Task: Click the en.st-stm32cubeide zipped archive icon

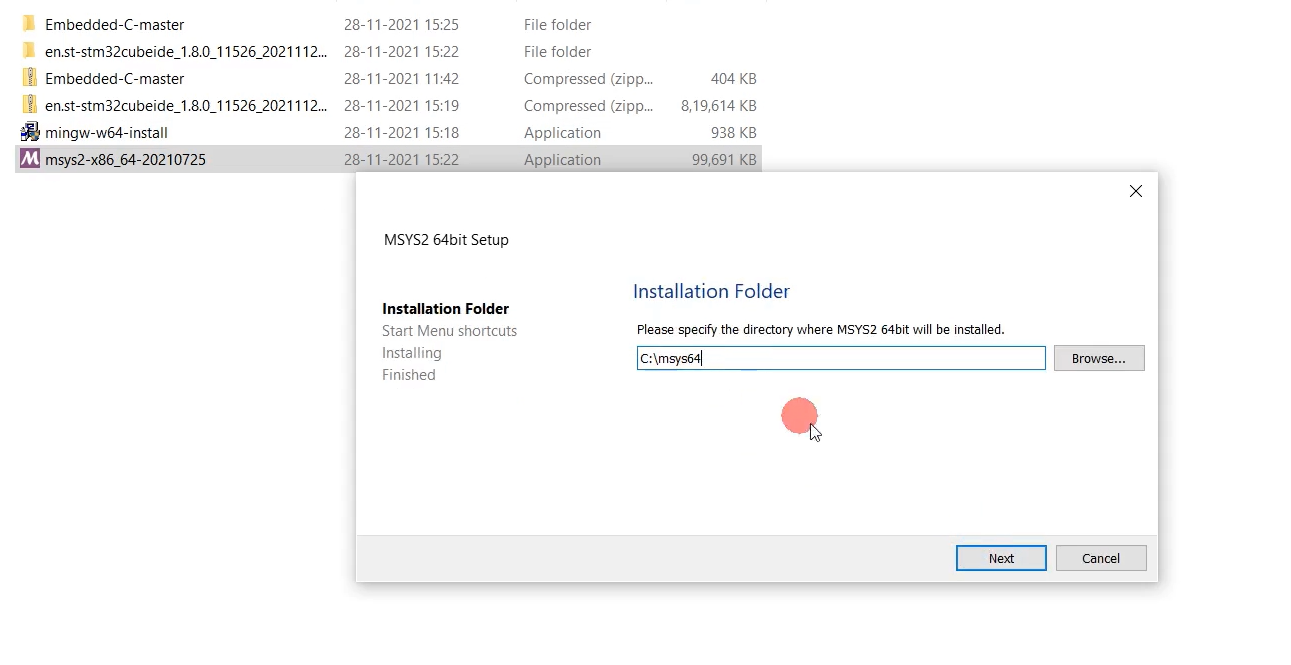Action: [x=29, y=105]
